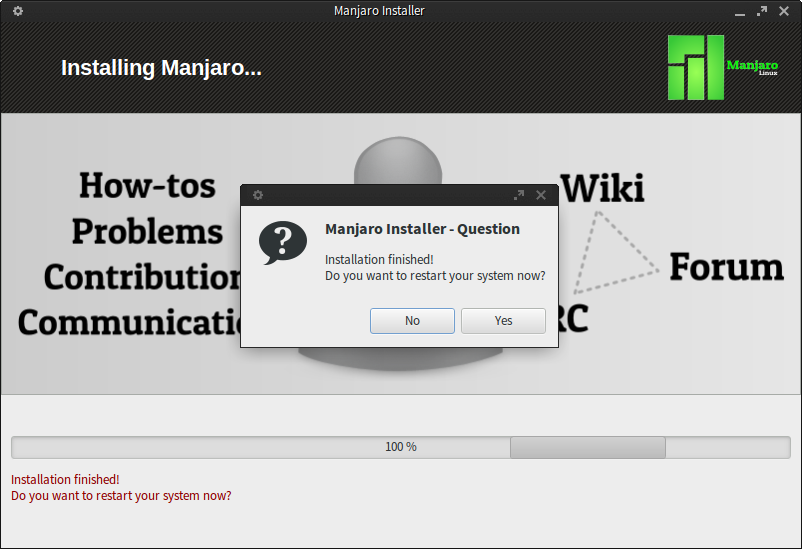This screenshot has width=802, height=549.
Task: Click red 'Installation finished!' status text below progress bar
Action: click(x=65, y=479)
